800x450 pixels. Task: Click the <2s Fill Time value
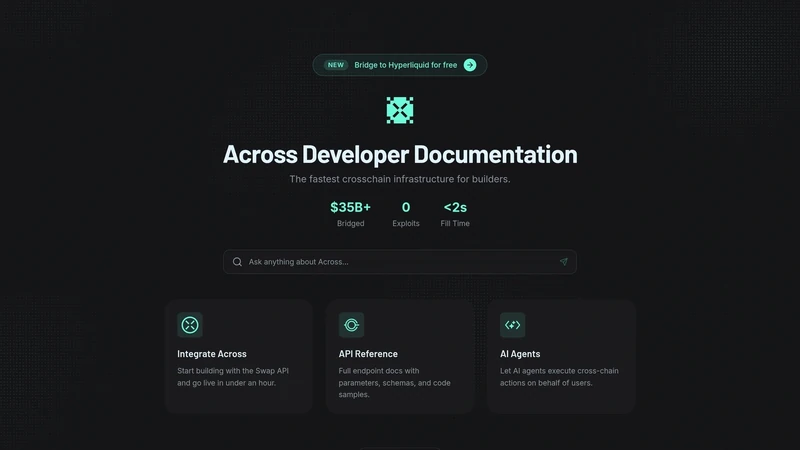tap(455, 207)
